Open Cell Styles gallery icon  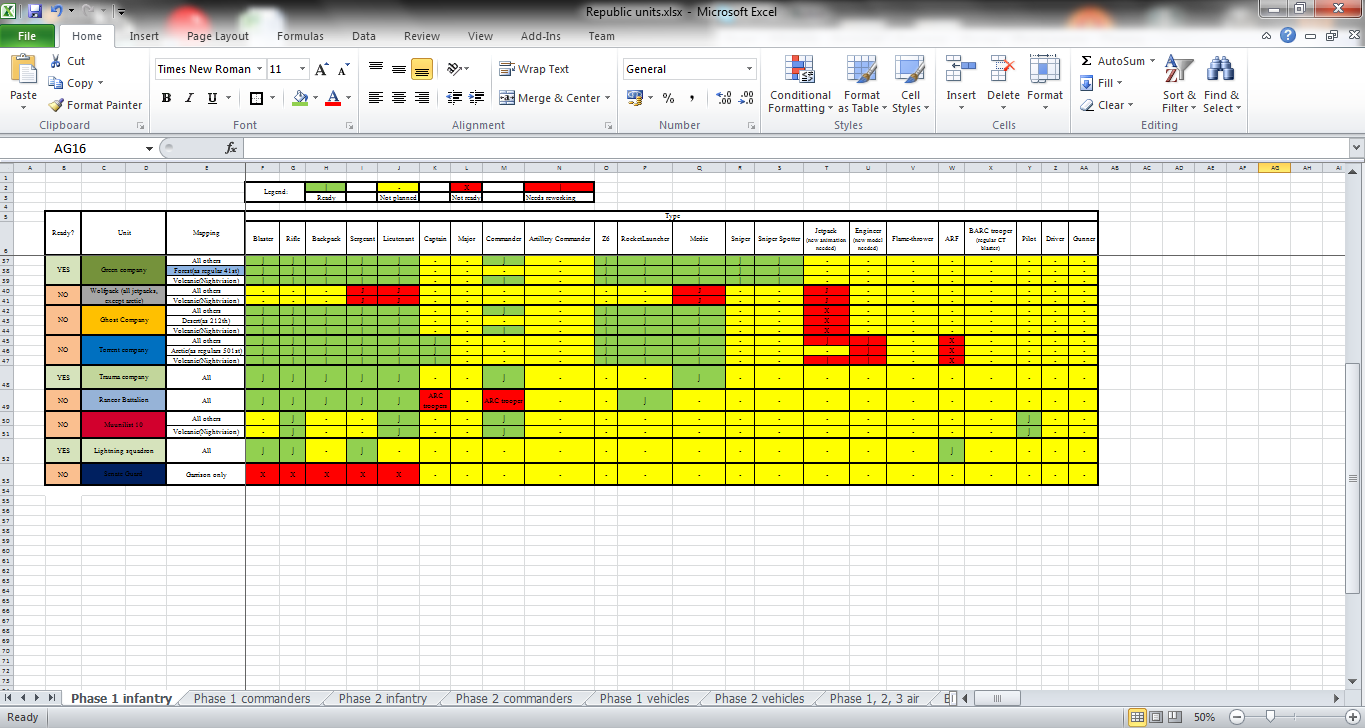pos(909,70)
